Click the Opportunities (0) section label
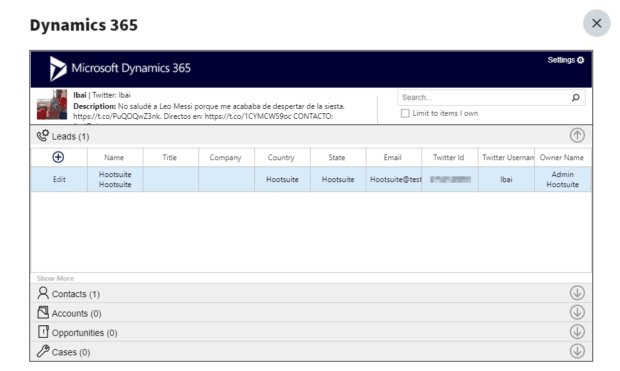 pyautogui.click(x=85, y=333)
